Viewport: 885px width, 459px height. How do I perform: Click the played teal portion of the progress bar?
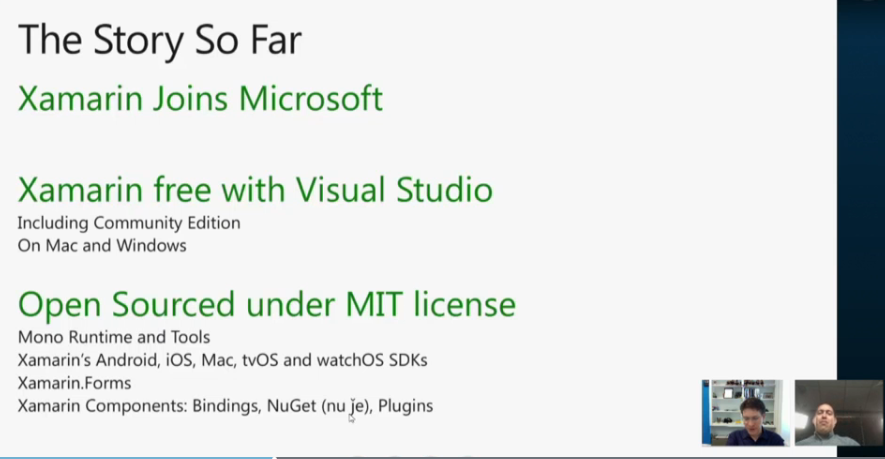pos(135,457)
